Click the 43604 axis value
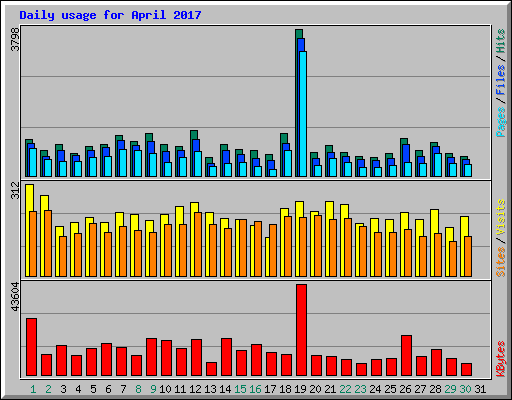512x400 pixels. tap(15, 296)
